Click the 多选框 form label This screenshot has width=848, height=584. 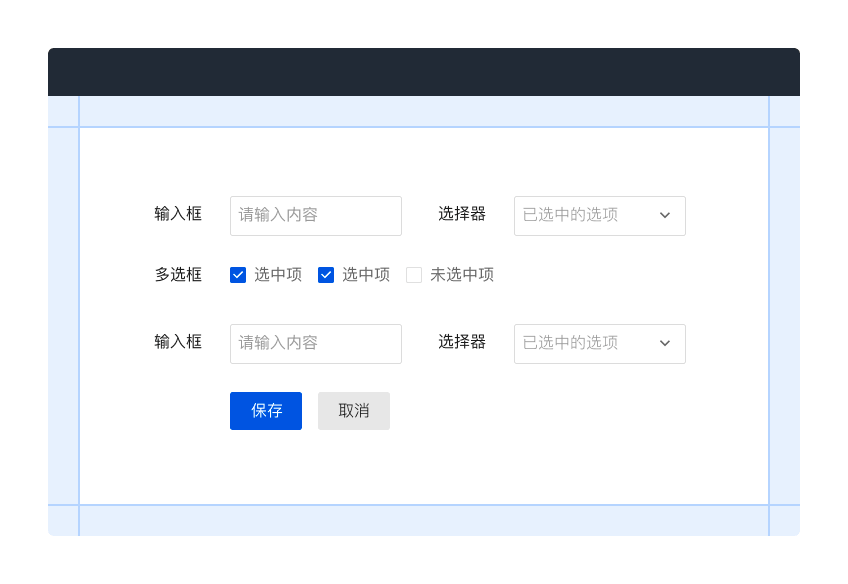(178, 275)
